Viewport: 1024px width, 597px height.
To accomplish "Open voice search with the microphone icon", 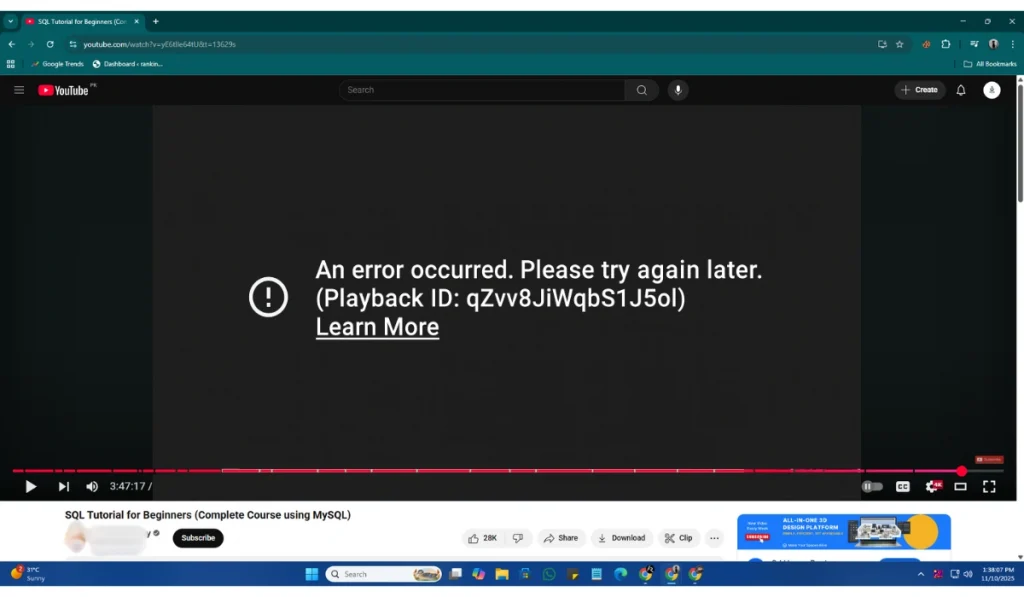I will click(x=678, y=90).
